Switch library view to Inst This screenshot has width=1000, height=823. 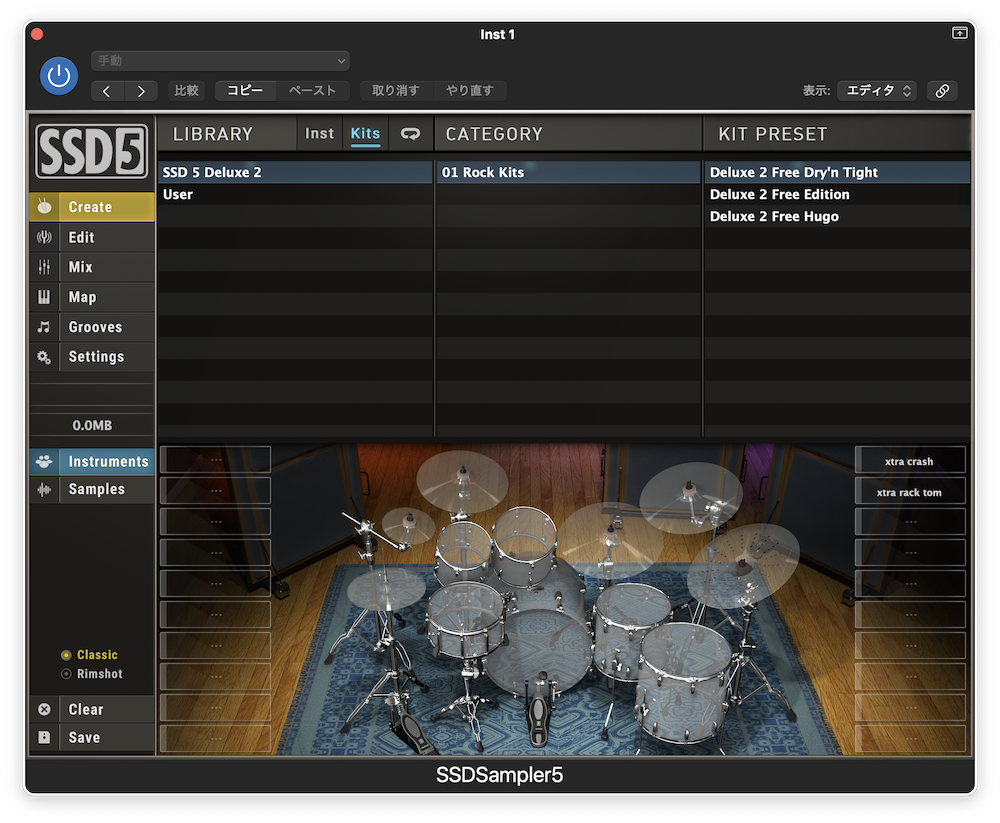tap(320, 133)
